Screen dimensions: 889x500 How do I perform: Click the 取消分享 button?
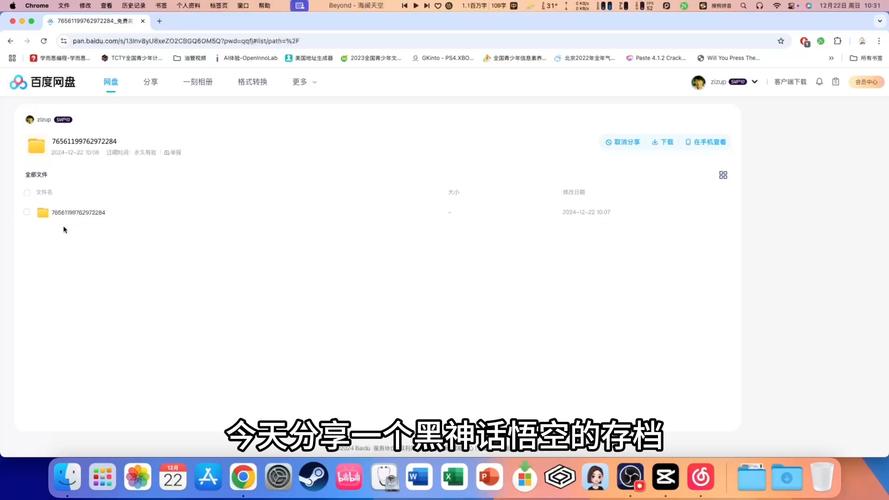click(x=623, y=142)
